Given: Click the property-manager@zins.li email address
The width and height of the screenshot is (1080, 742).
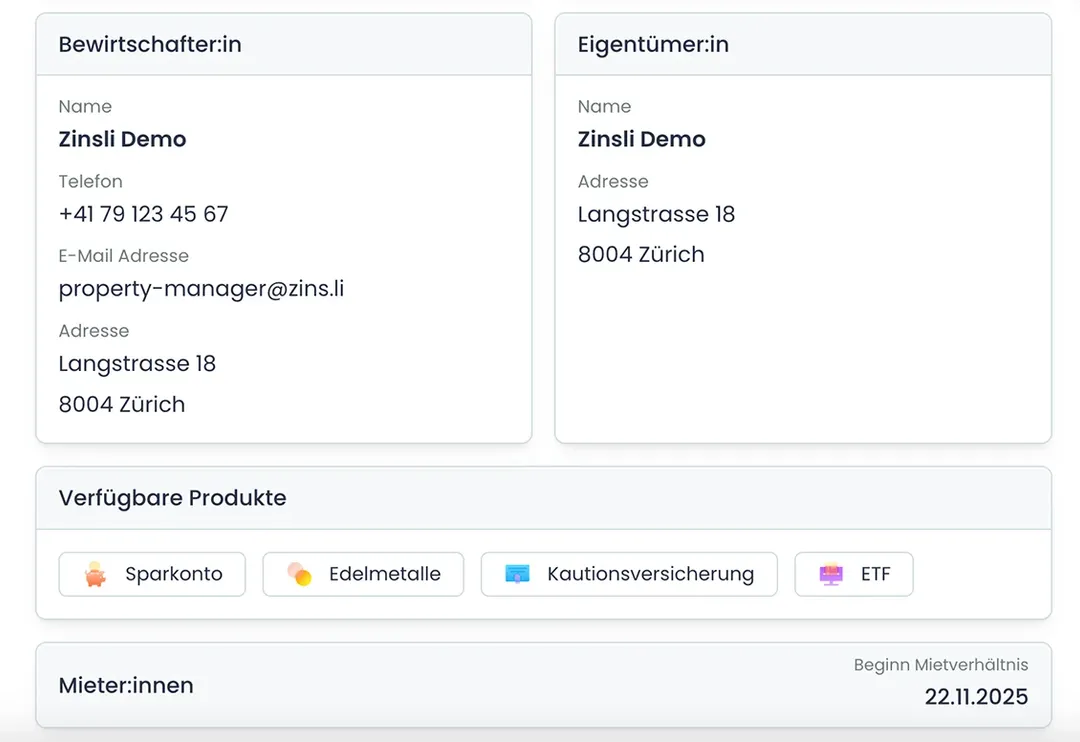Looking at the screenshot, I should pyautogui.click(x=201, y=289).
